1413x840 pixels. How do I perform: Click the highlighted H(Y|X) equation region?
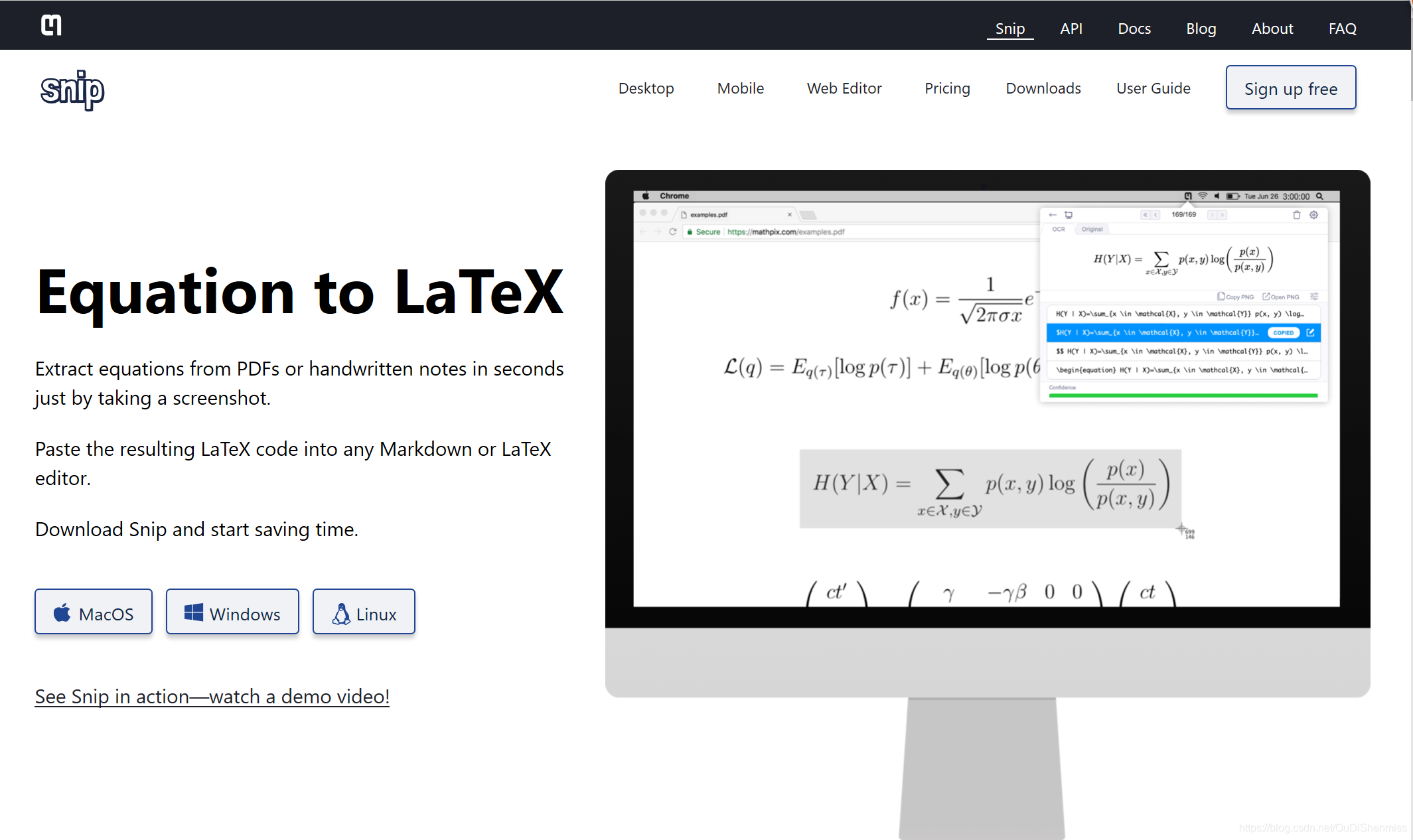pos(990,489)
